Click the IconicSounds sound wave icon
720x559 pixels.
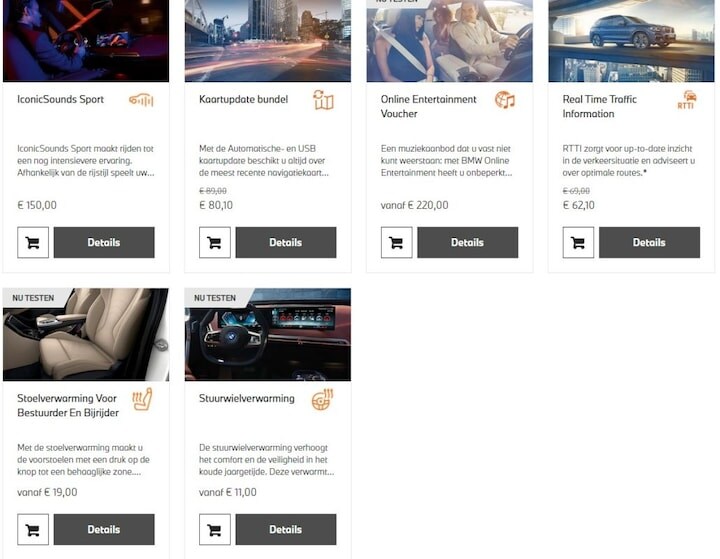[141, 100]
